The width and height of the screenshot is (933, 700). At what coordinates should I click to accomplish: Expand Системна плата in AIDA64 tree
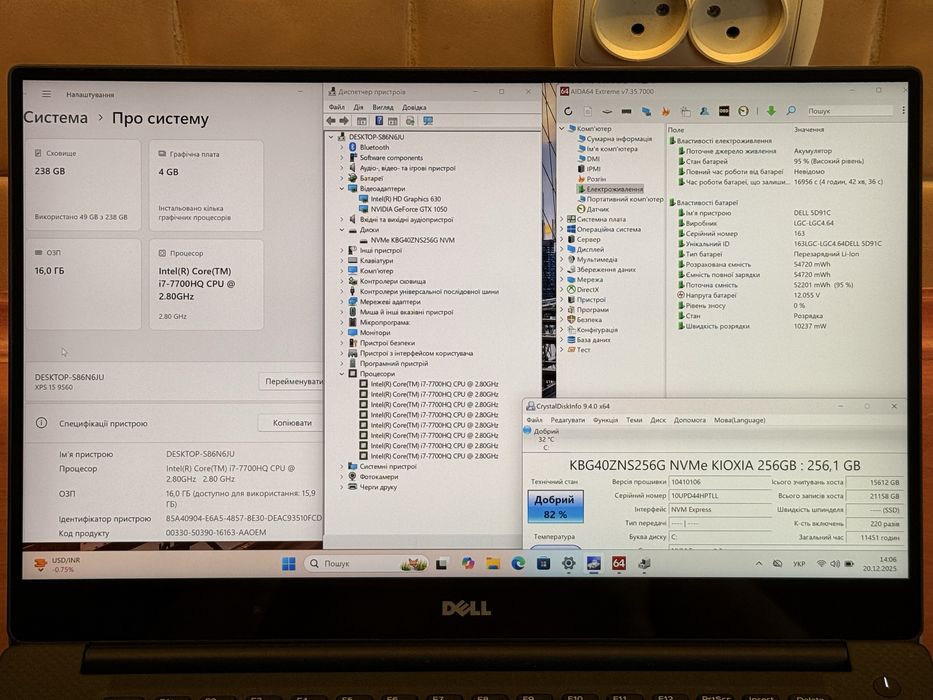[562, 219]
